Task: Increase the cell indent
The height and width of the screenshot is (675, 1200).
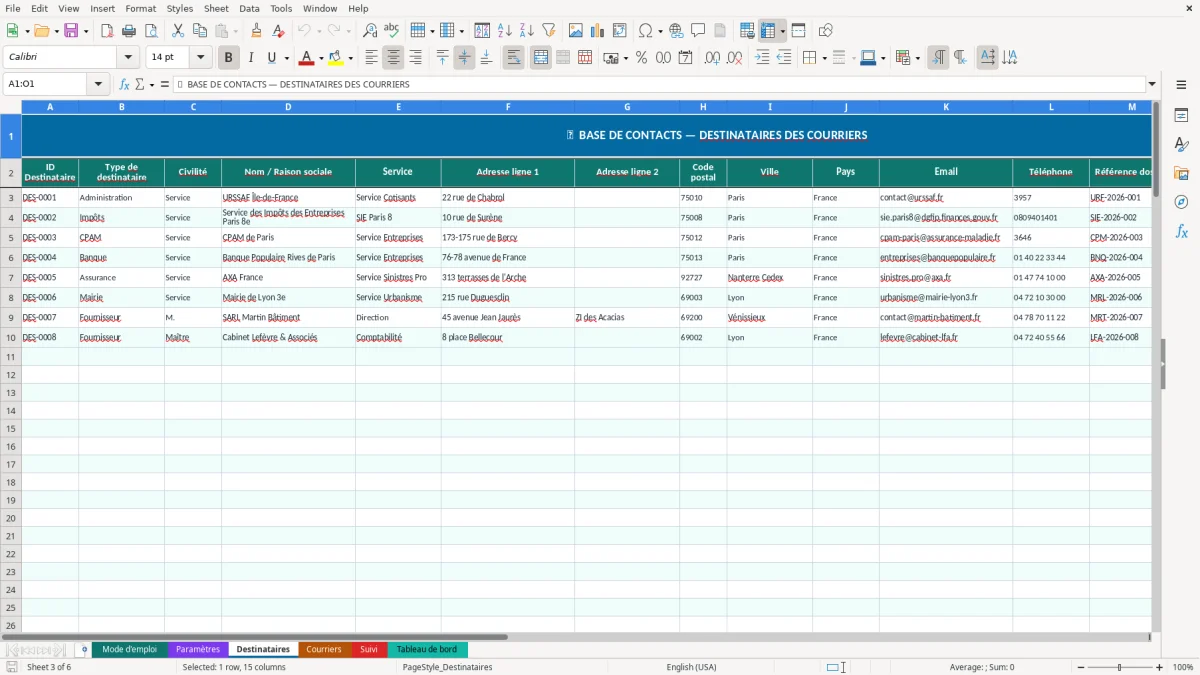Action: click(x=762, y=58)
